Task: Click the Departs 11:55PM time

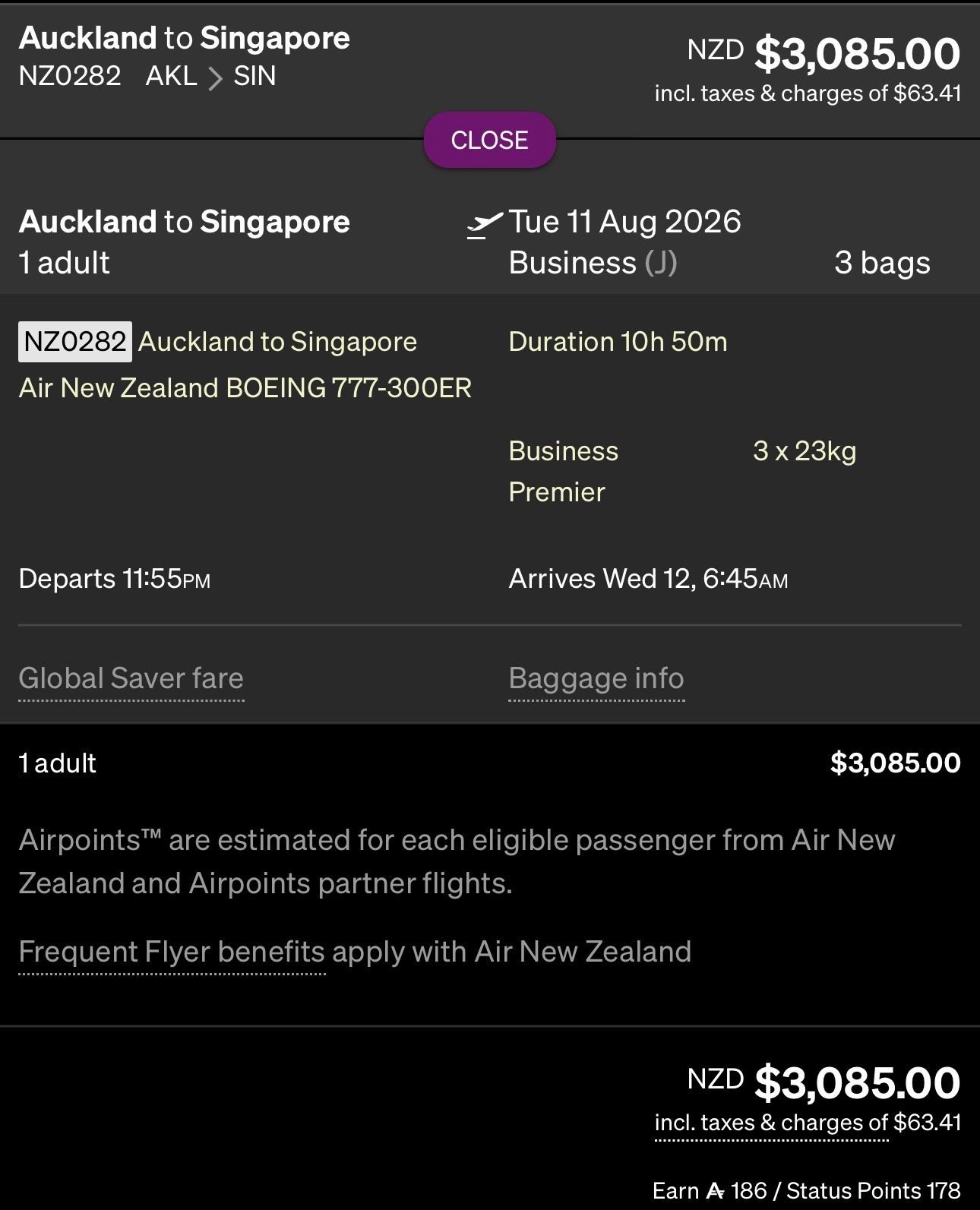Action: click(x=115, y=579)
